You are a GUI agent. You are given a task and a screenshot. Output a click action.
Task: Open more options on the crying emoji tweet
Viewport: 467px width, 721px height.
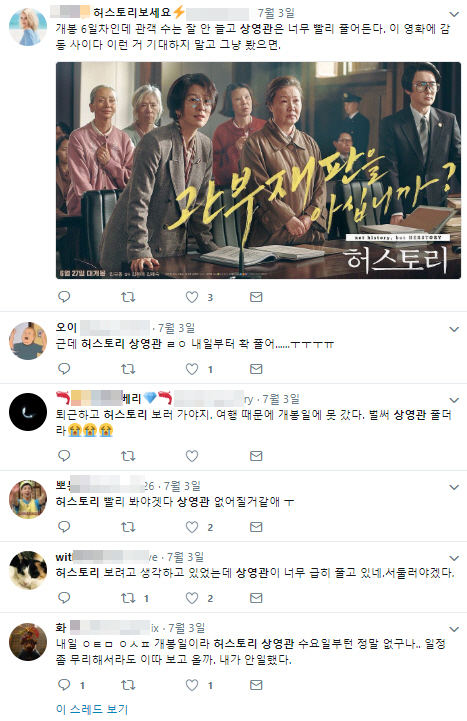(454, 400)
